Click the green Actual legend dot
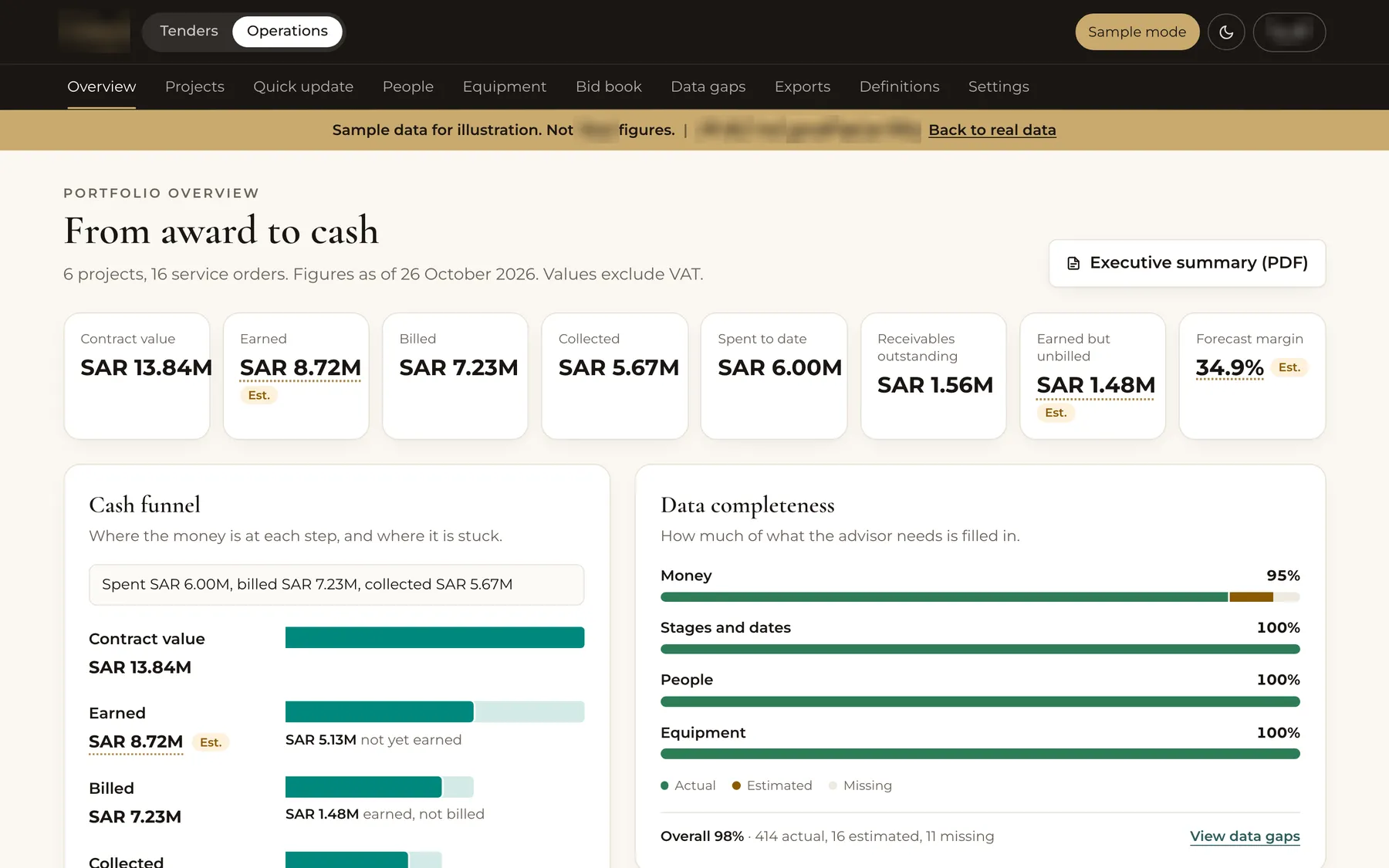The image size is (1389, 868). point(664,785)
